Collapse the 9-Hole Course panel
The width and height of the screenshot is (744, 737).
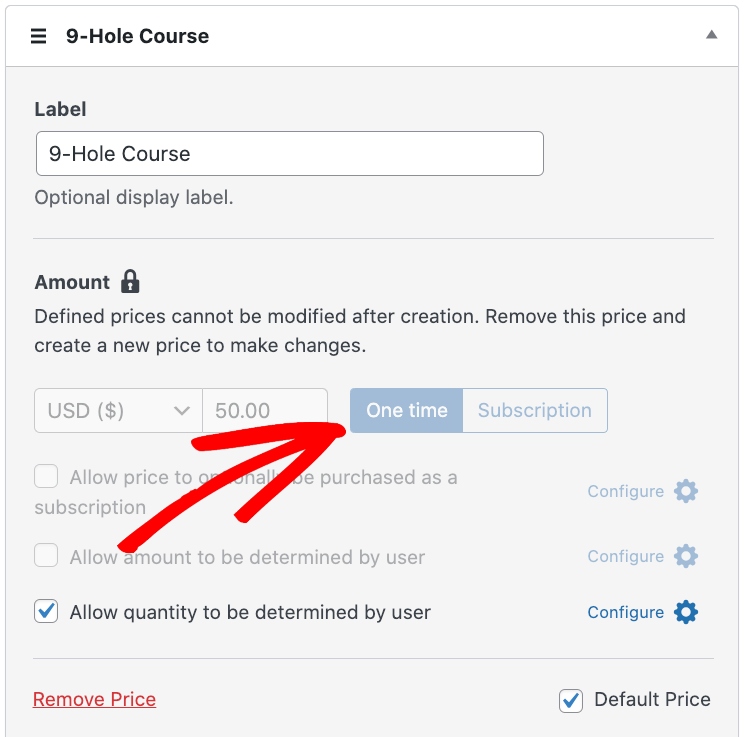click(711, 35)
